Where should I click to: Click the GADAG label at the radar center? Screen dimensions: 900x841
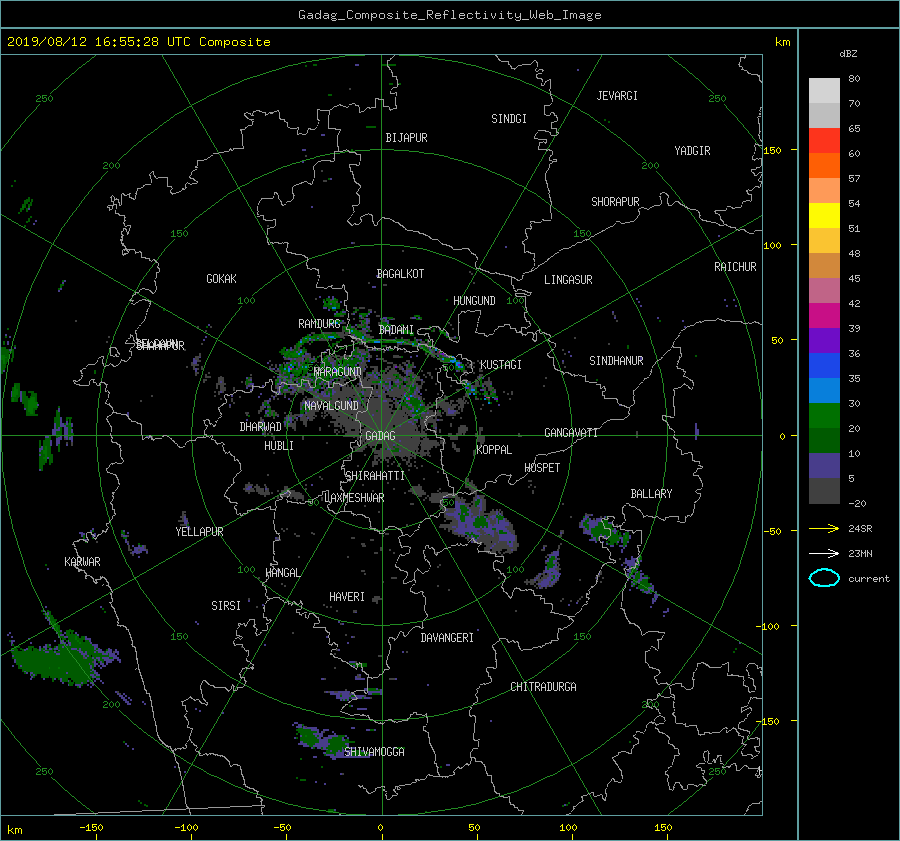click(380, 436)
